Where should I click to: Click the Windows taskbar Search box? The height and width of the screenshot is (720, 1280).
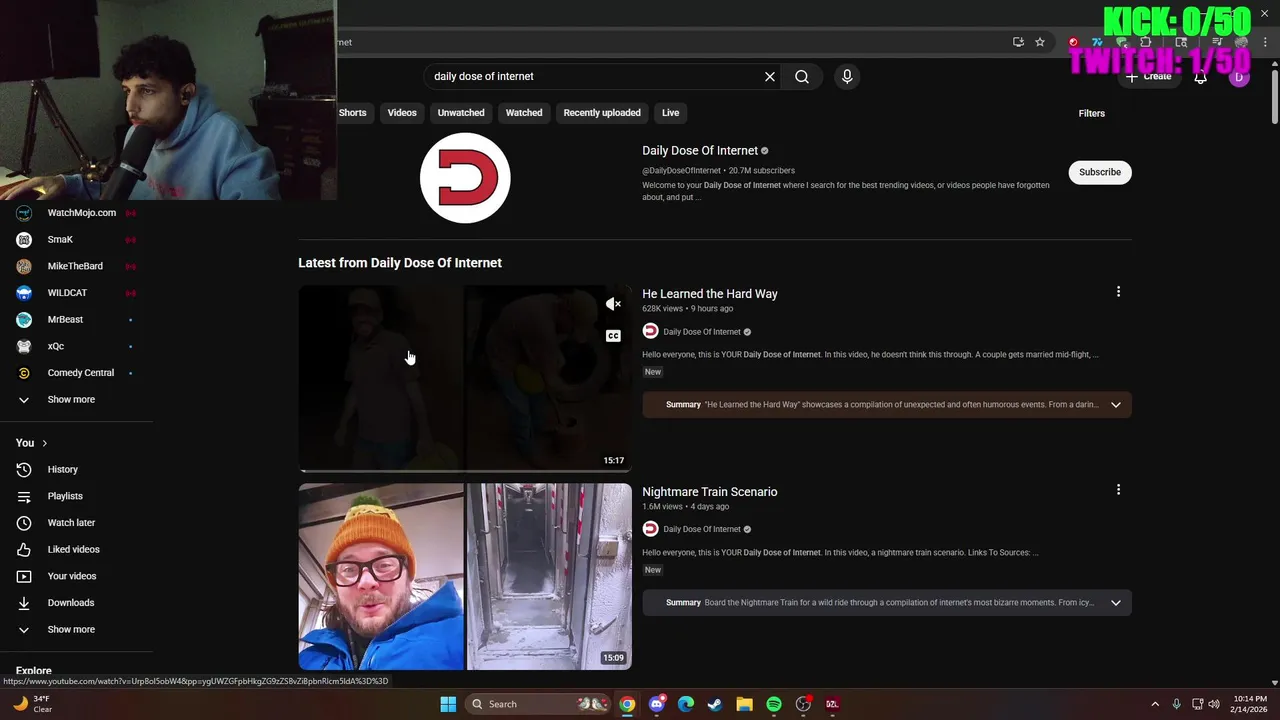[540, 704]
